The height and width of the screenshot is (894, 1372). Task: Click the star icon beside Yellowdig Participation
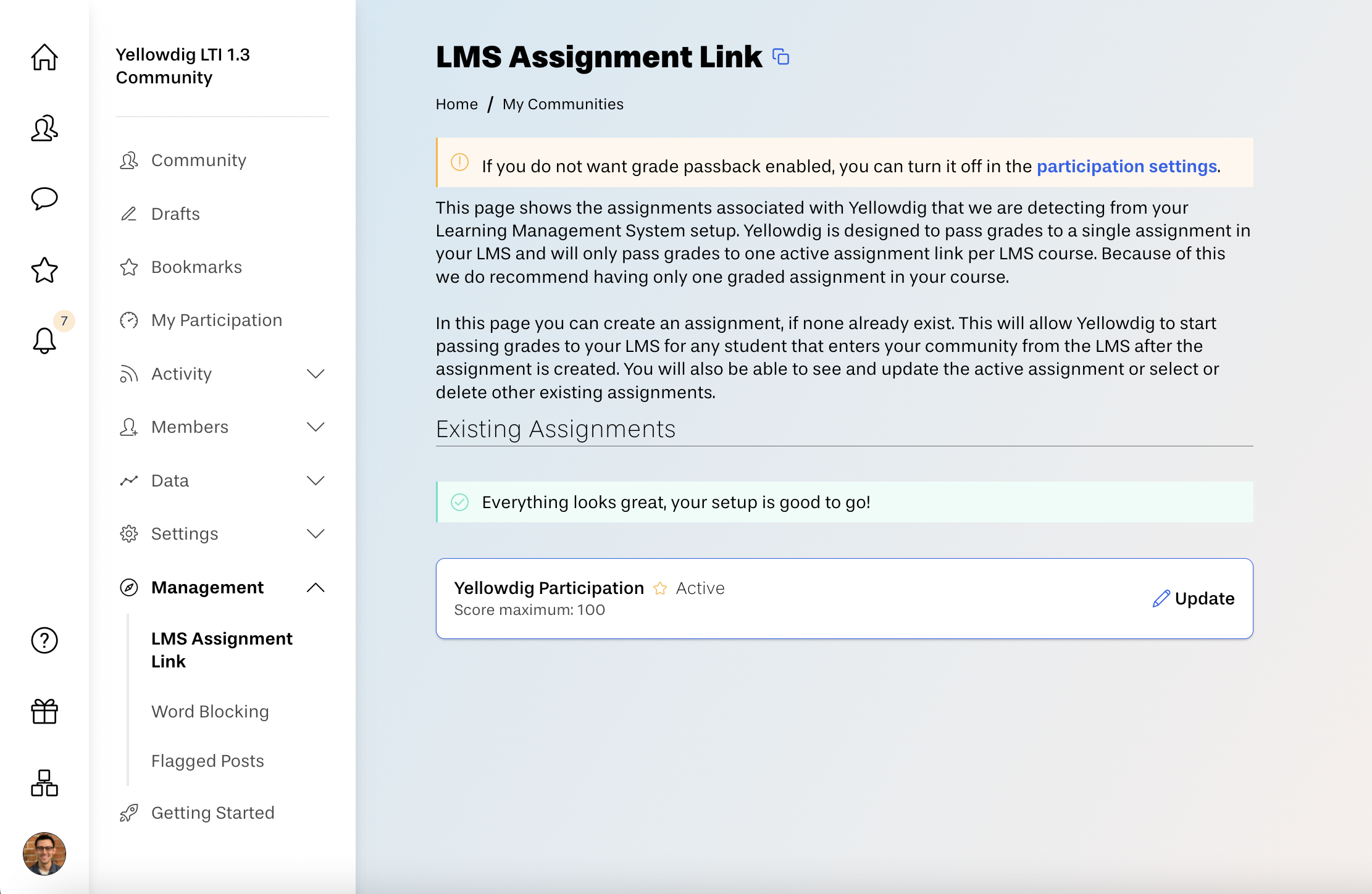point(660,588)
